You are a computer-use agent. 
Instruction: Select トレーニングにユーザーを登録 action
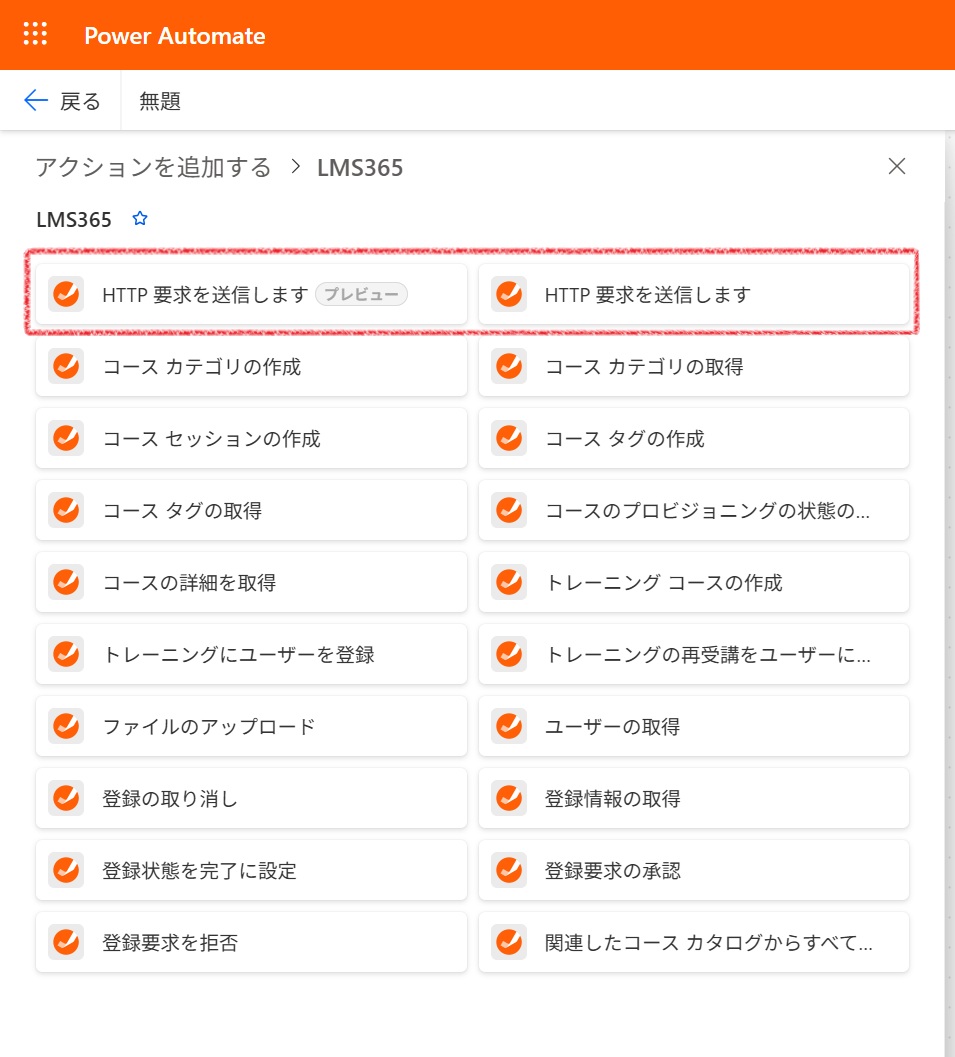coord(238,655)
